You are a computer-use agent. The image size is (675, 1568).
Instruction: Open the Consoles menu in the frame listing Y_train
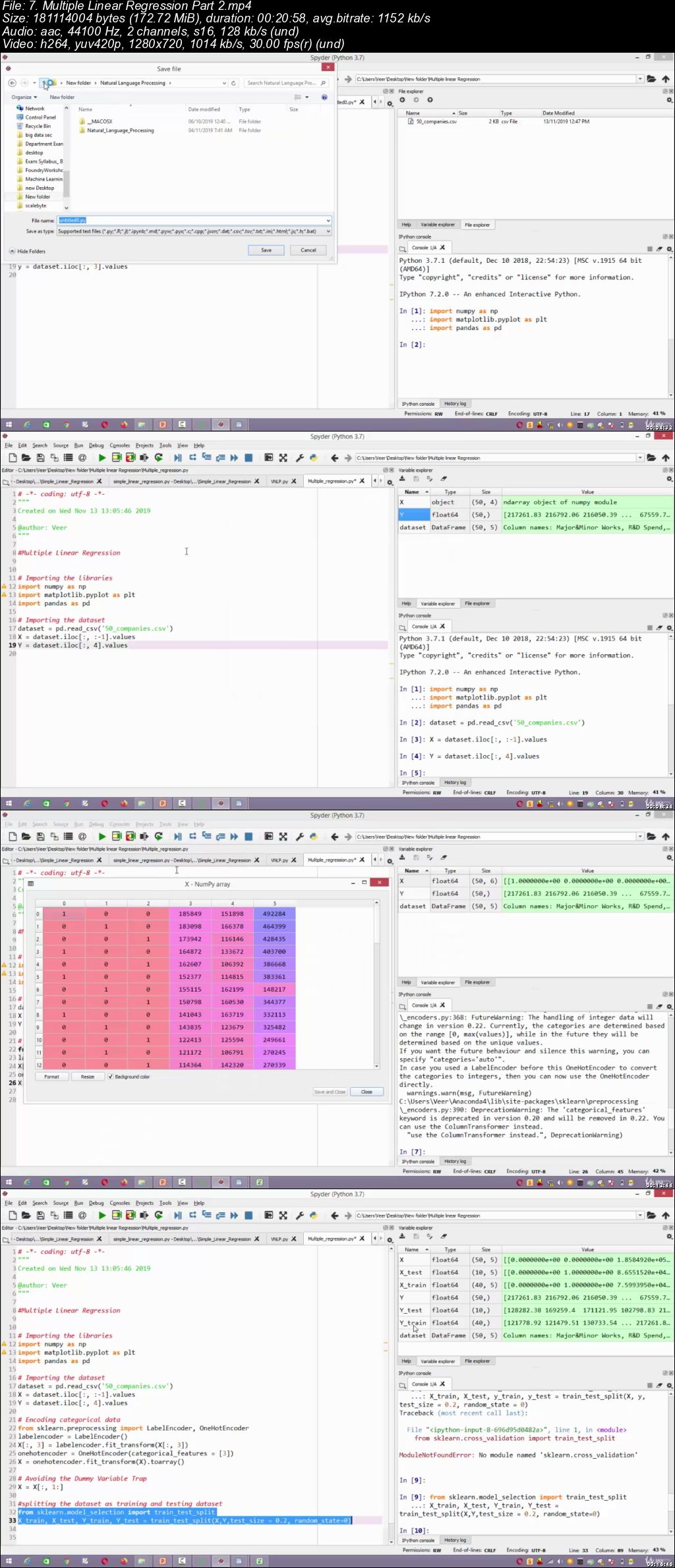(x=119, y=1203)
